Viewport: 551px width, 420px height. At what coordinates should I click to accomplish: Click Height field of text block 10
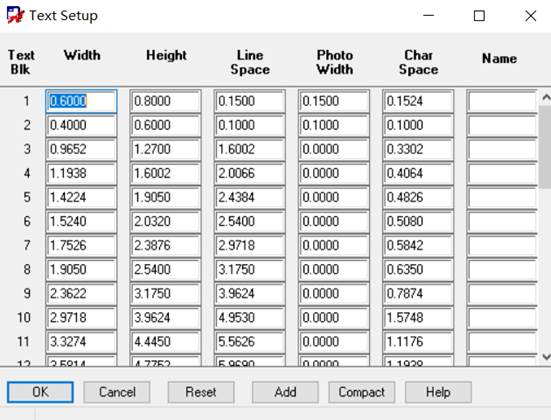[x=166, y=318]
